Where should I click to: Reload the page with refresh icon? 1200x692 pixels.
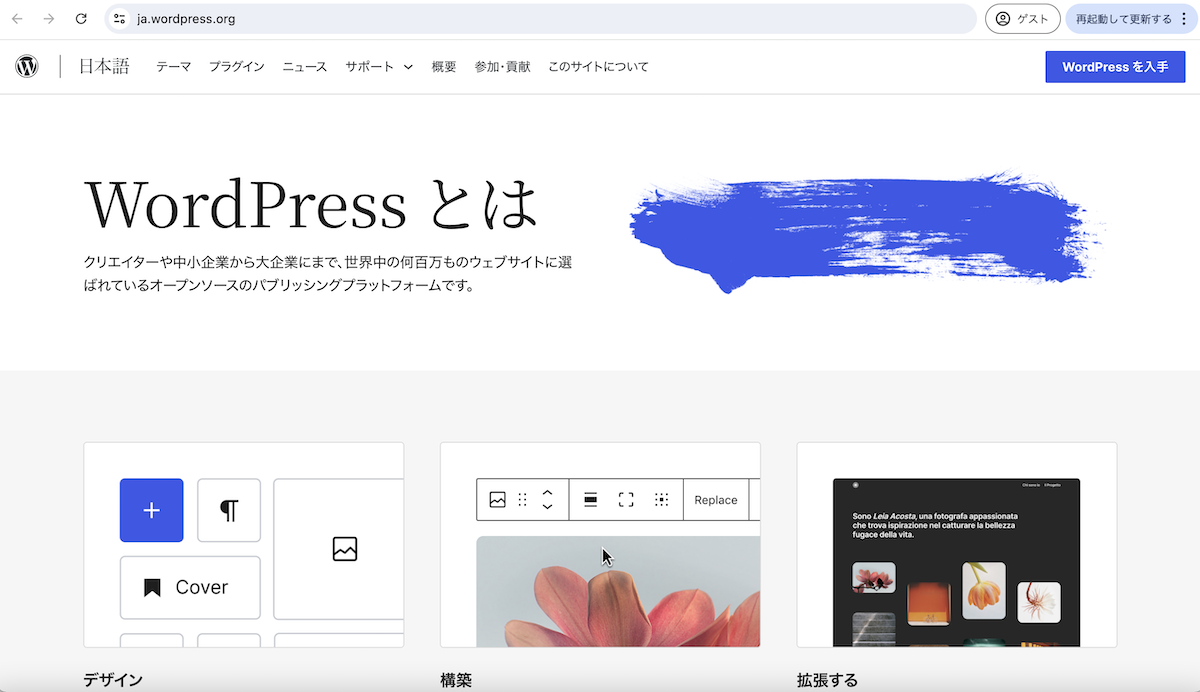point(81,19)
